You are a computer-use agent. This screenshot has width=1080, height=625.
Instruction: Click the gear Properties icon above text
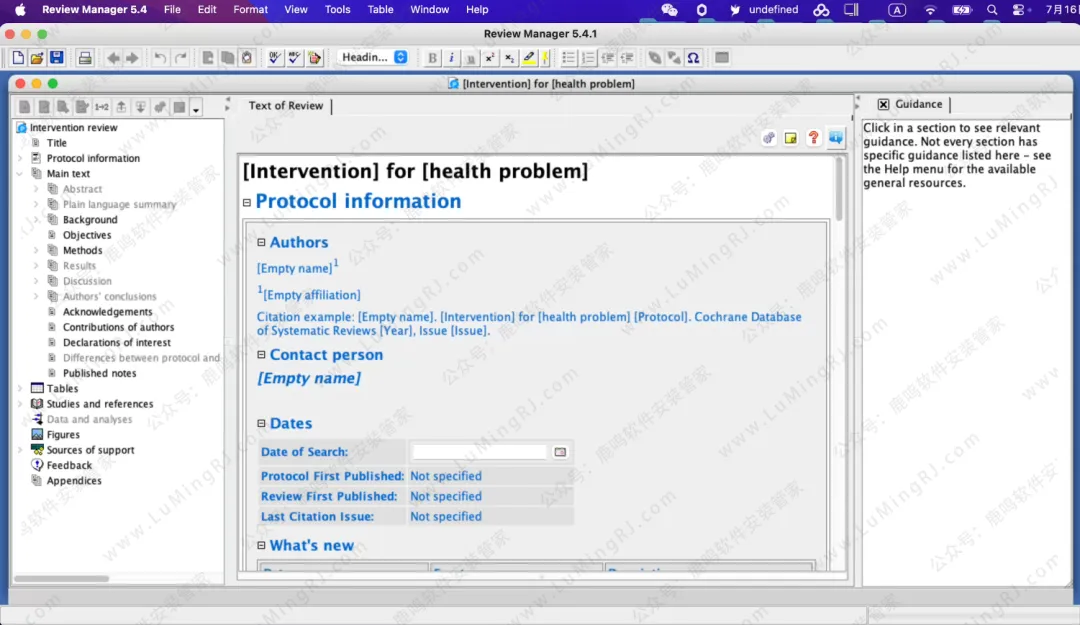[768, 138]
